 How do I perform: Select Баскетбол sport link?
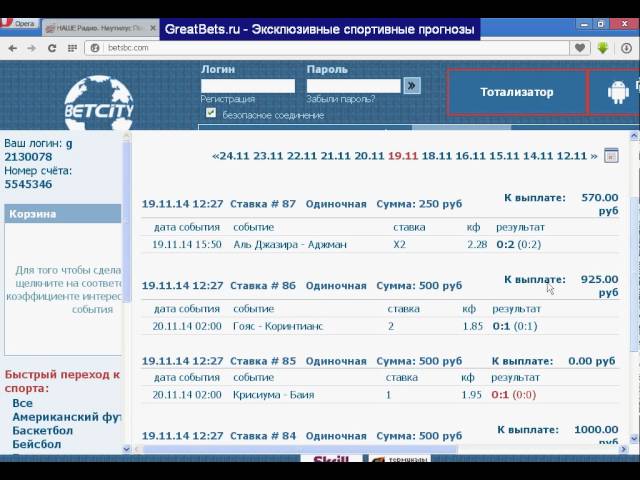click(x=42, y=431)
